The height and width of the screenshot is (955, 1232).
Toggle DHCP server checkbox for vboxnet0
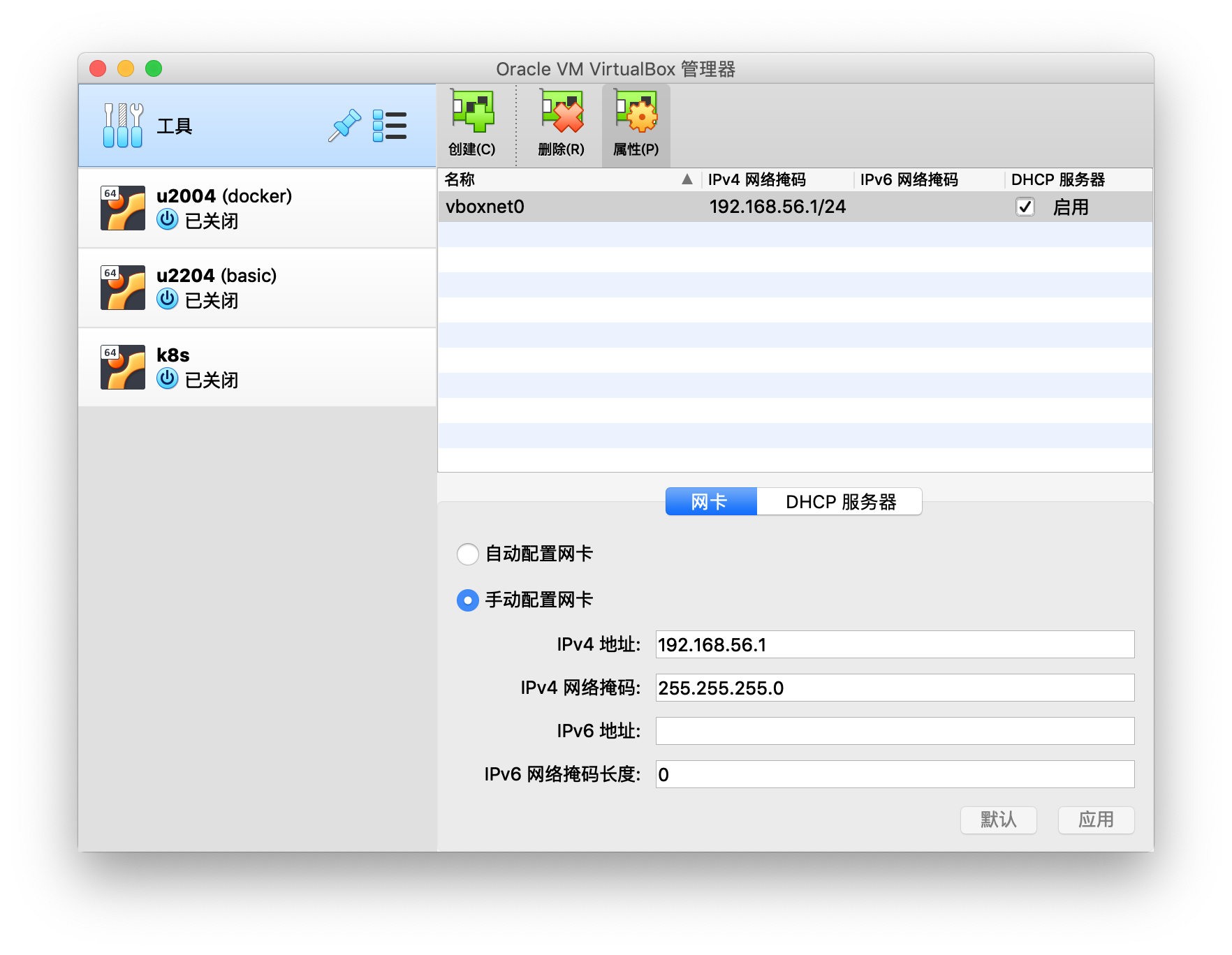(1025, 207)
